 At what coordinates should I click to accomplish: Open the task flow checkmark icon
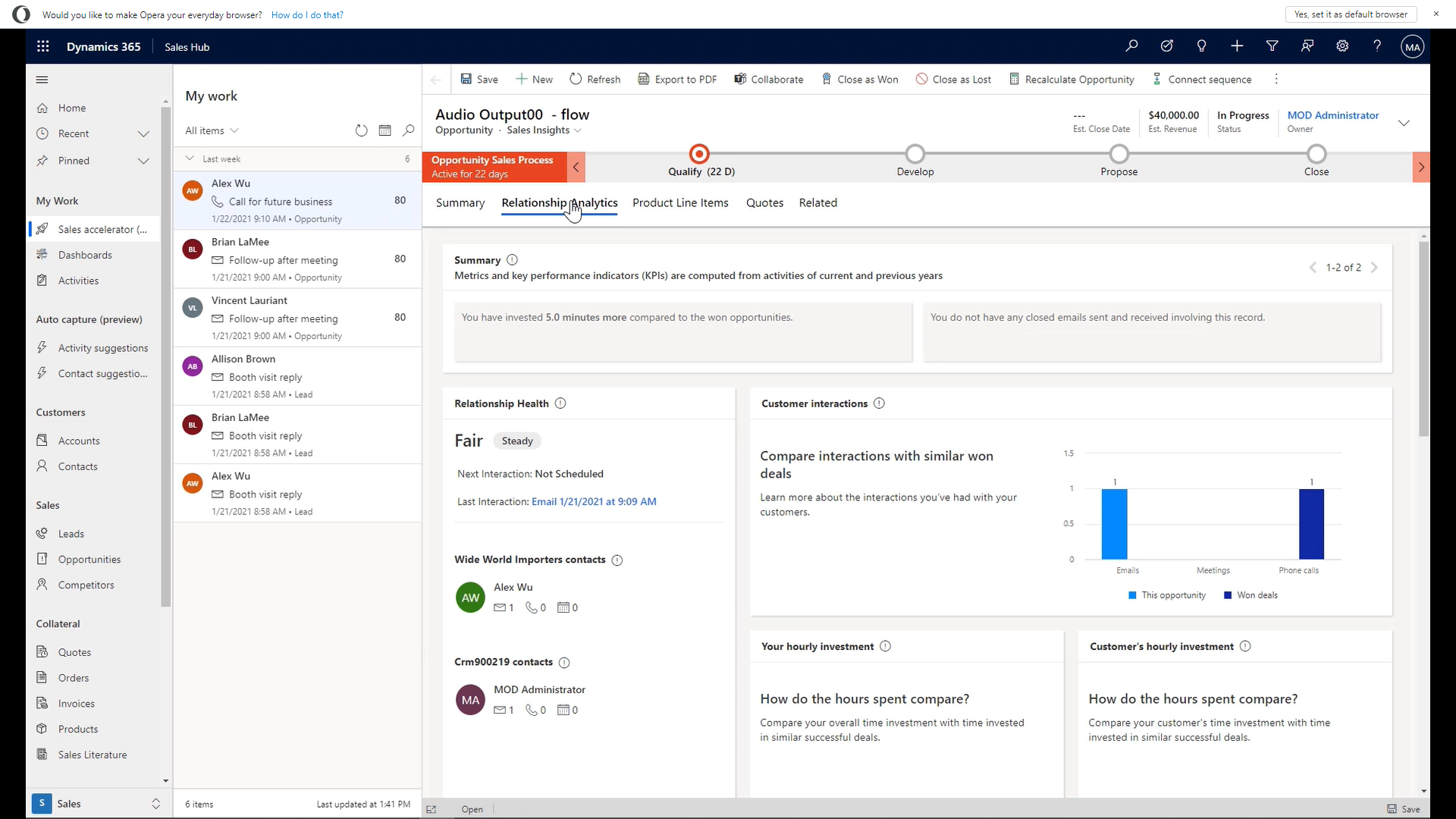pyautogui.click(x=1167, y=46)
